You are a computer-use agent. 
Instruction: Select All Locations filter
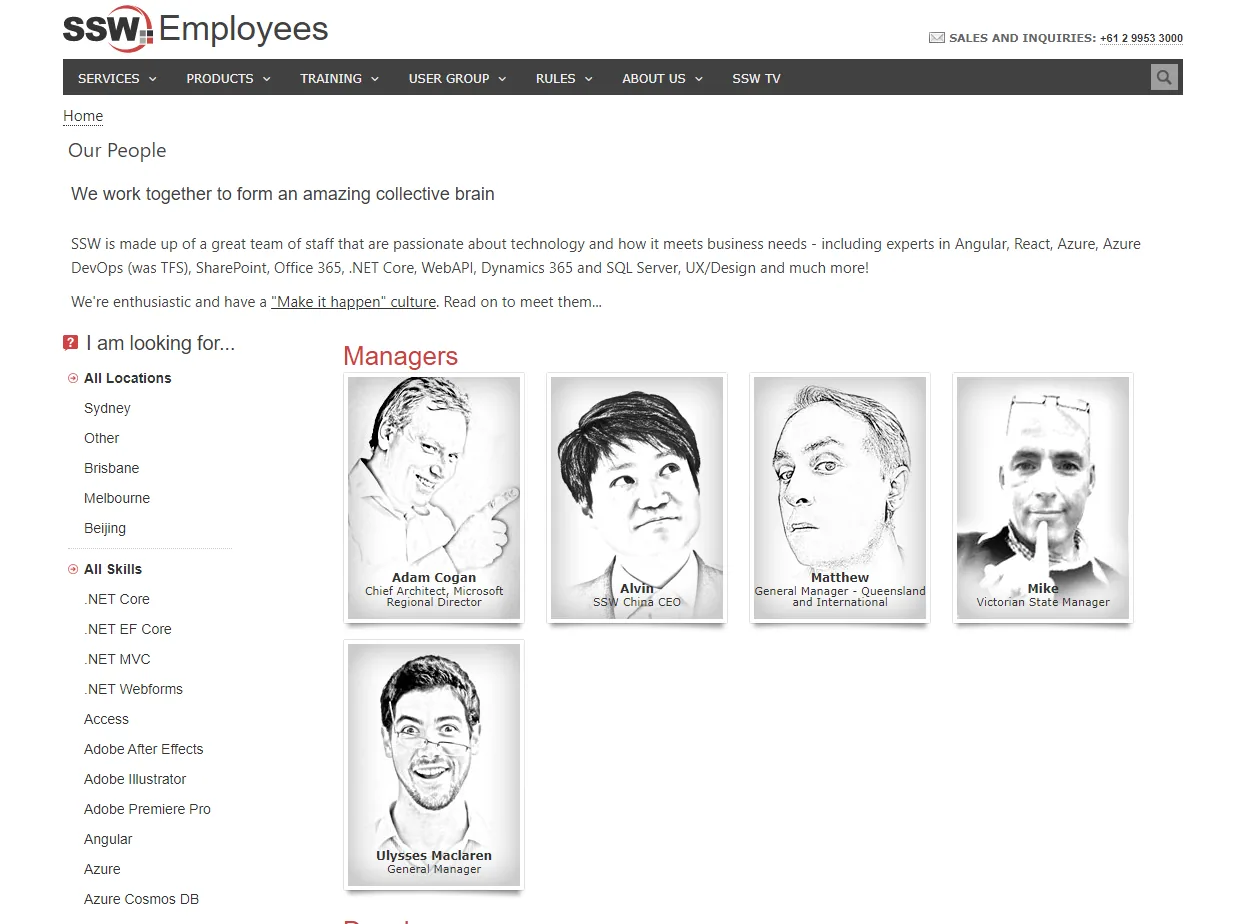(127, 378)
